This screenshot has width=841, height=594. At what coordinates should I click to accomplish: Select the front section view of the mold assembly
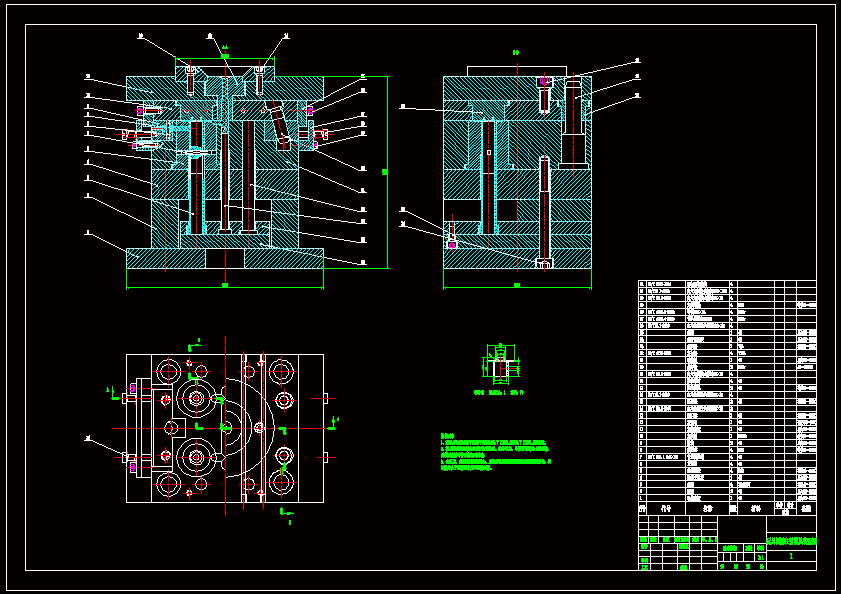click(225, 166)
